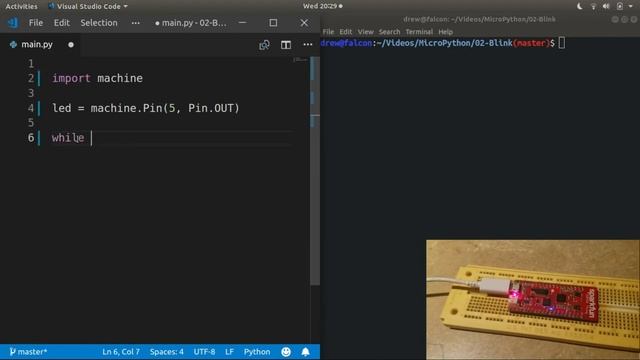This screenshot has height=360, width=640.
Task: Open the VS Code Edit menu
Action: (x=62, y=23)
